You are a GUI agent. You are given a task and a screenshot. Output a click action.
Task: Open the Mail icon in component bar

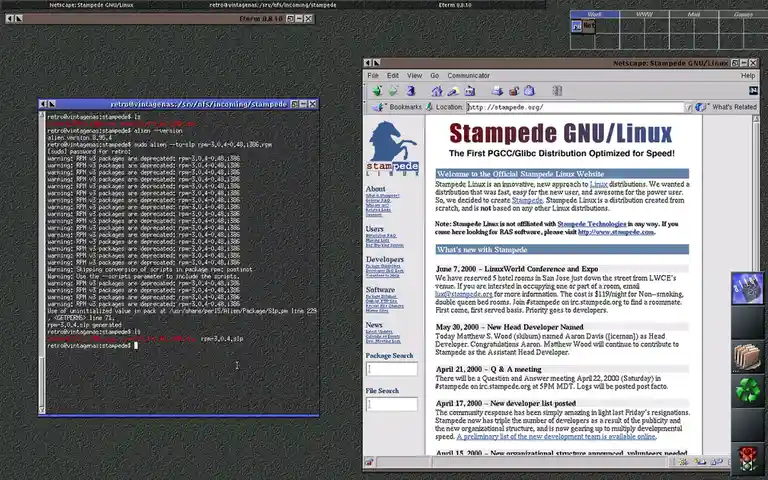click(699, 461)
